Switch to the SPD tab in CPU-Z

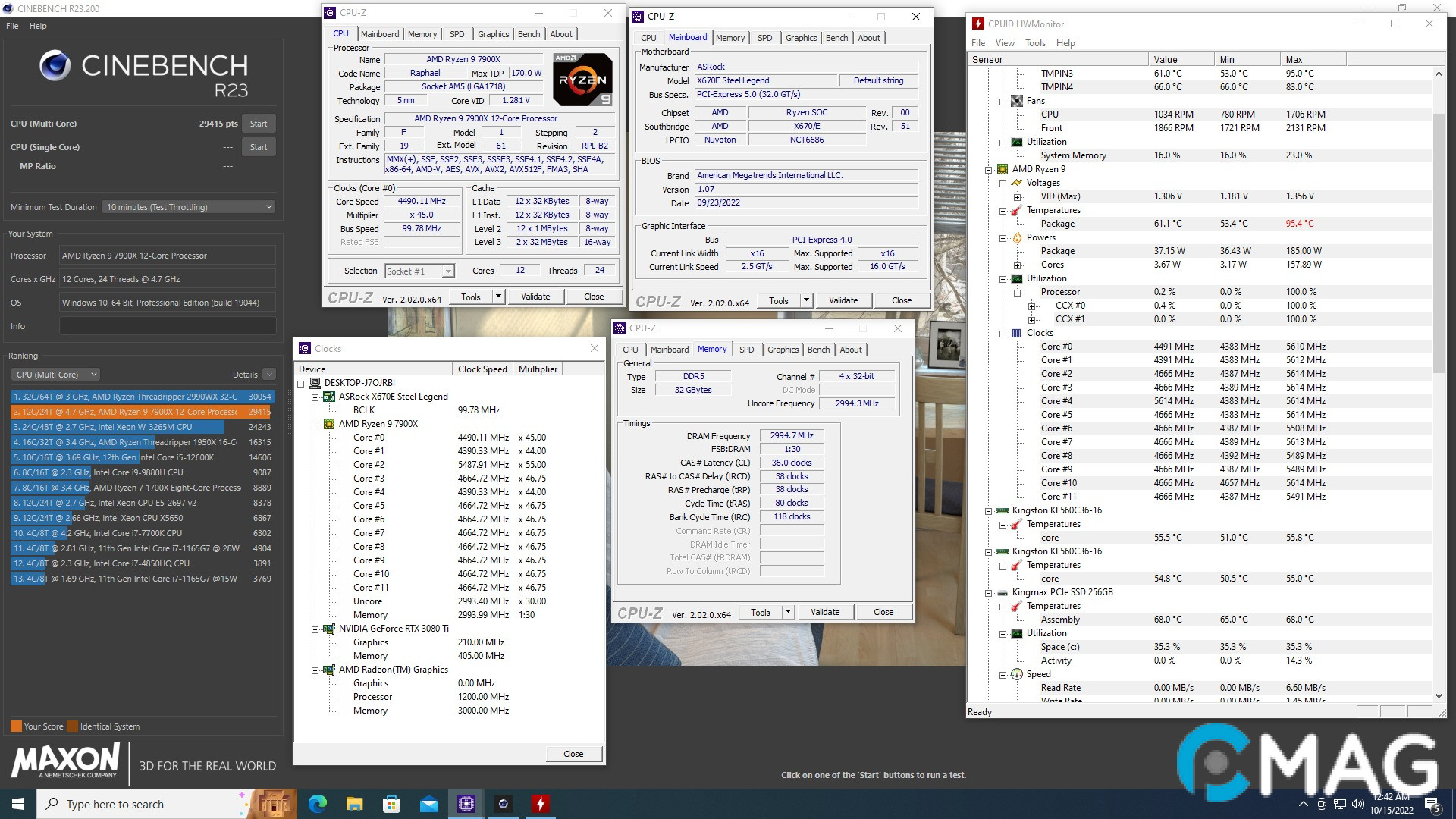click(457, 33)
